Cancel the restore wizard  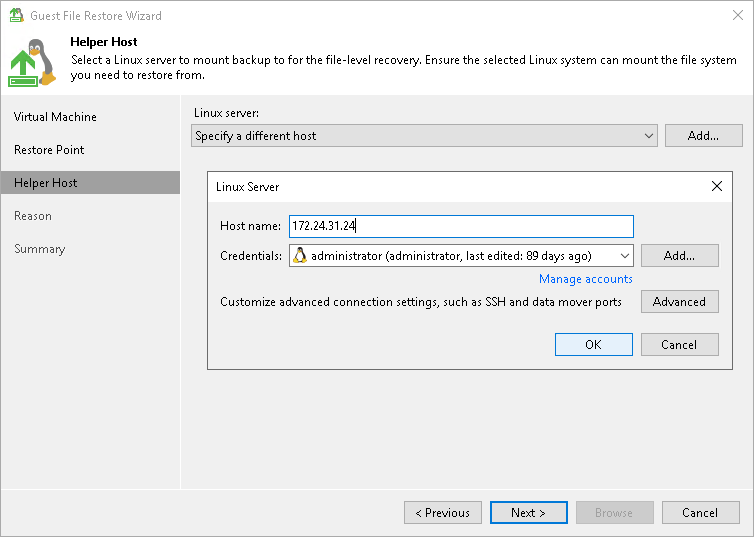pyautogui.click(x=700, y=512)
